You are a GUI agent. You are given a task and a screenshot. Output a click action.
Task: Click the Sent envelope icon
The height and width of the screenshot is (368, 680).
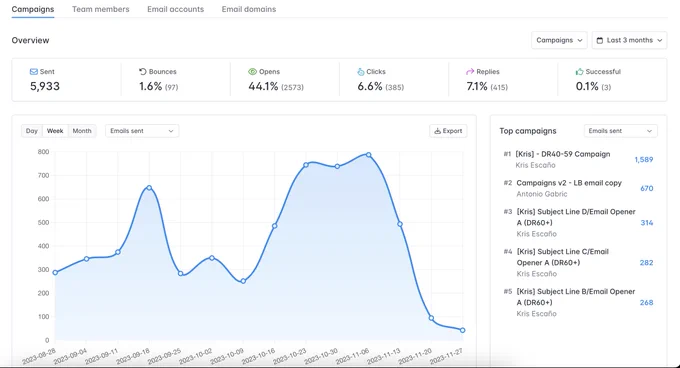coord(33,72)
